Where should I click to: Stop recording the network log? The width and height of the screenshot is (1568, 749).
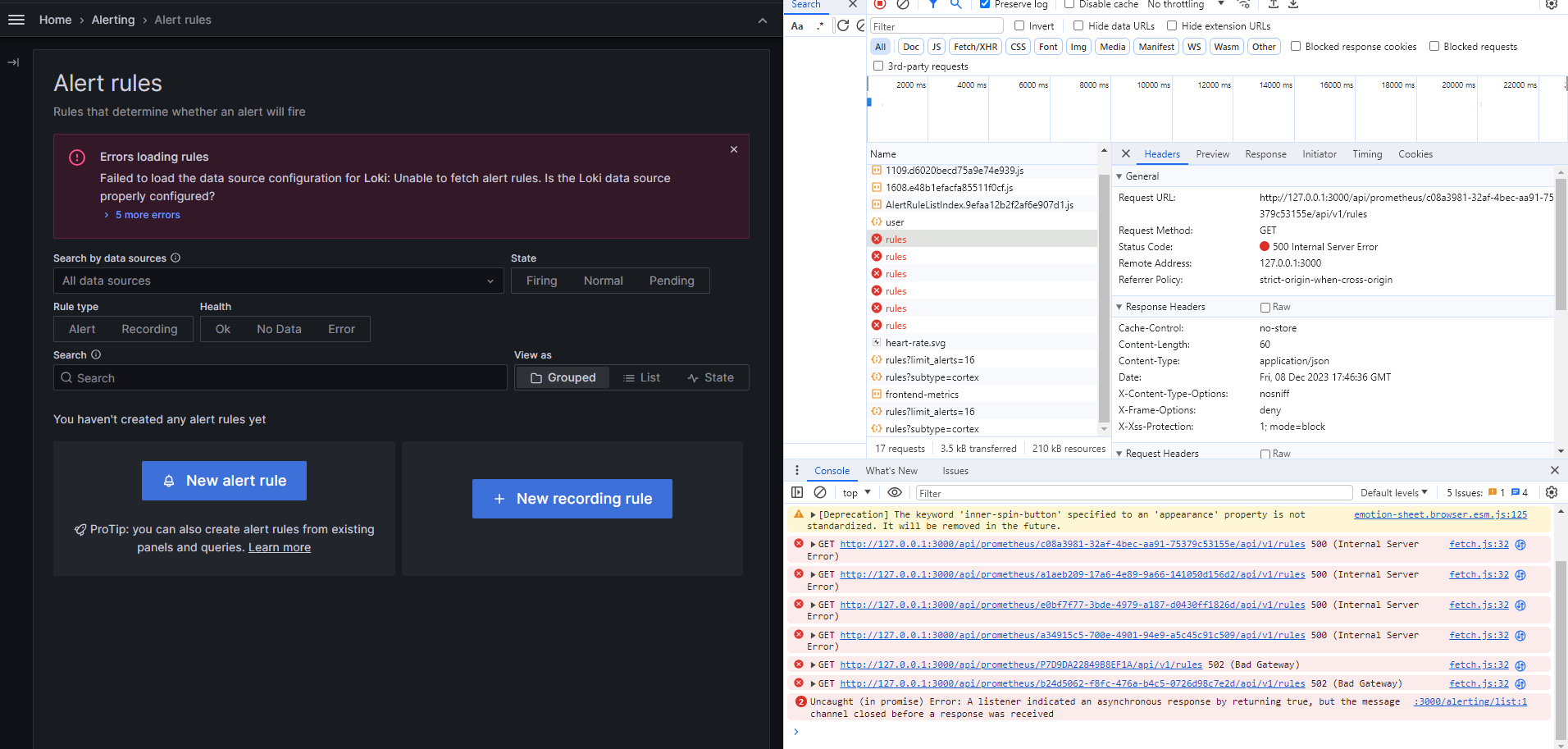click(x=880, y=4)
